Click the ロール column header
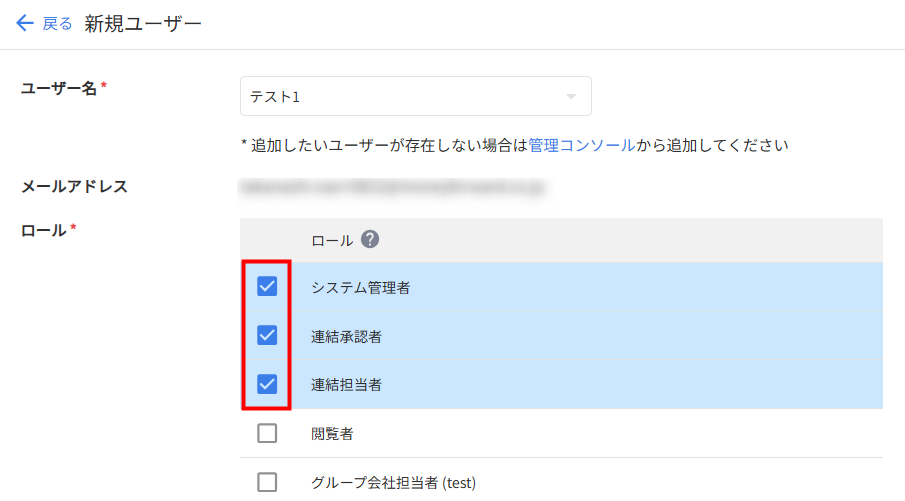 pos(332,241)
